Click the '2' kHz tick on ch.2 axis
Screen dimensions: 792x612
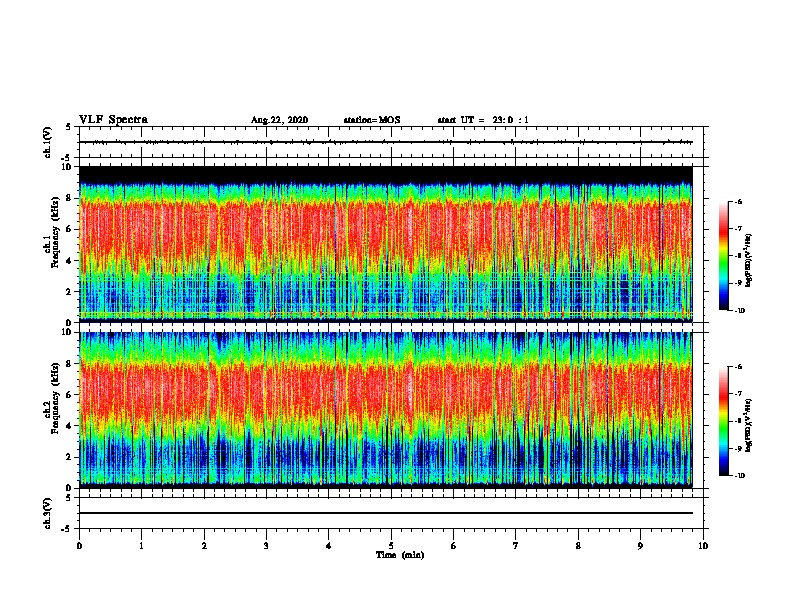tap(70, 457)
